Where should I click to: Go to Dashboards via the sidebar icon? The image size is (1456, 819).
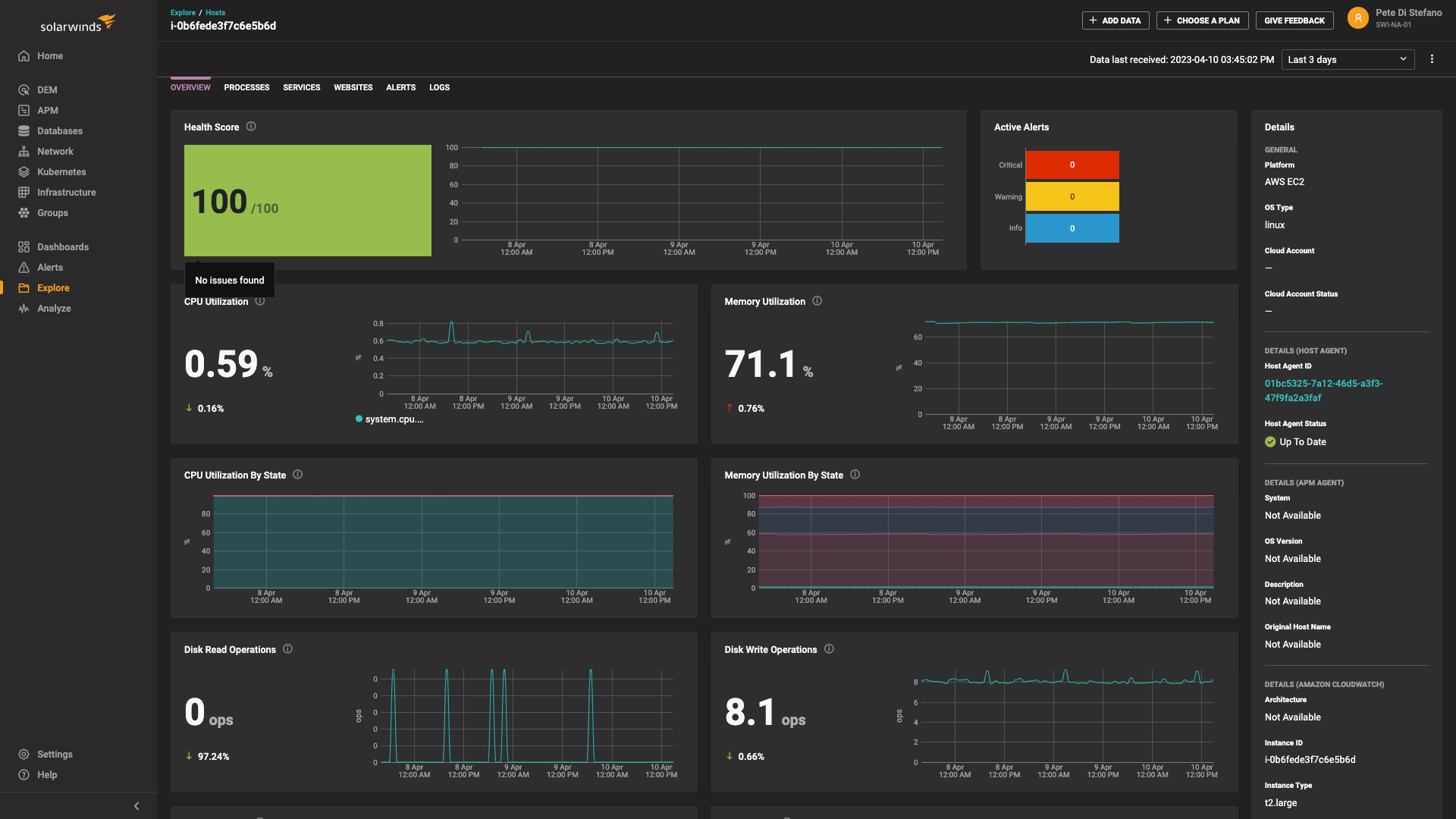[x=24, y=246]
